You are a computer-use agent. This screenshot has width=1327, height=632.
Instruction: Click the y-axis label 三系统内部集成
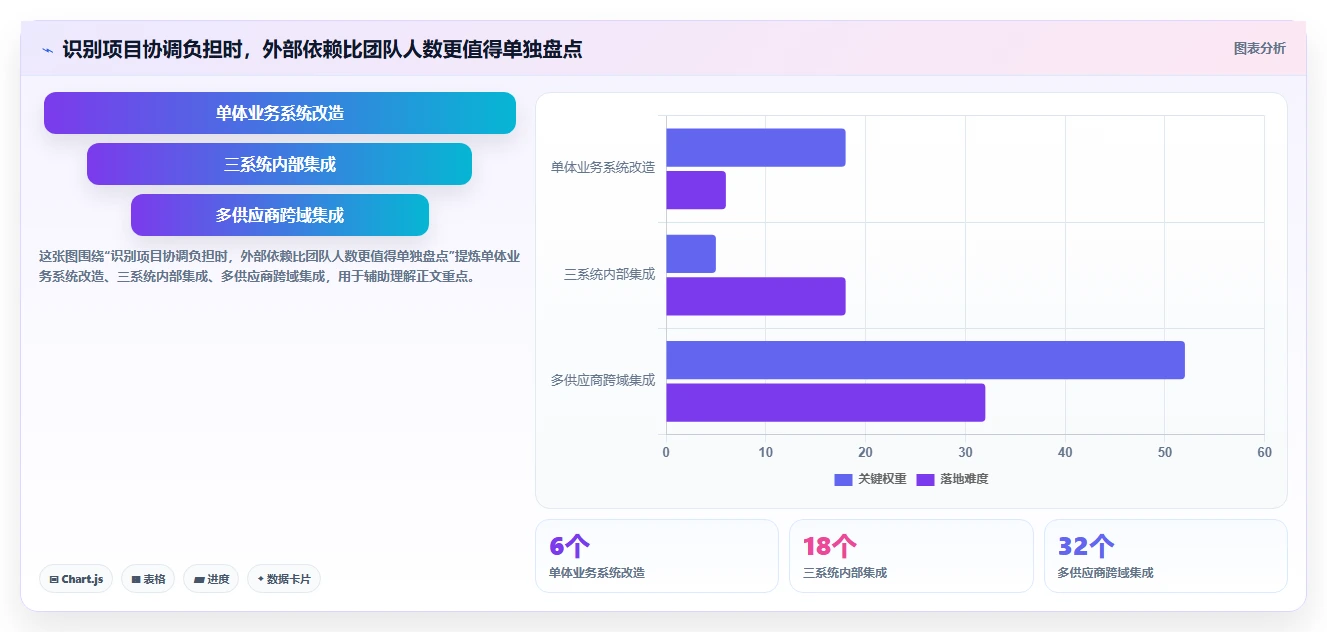pyautogui.click(x=610, y=274)
